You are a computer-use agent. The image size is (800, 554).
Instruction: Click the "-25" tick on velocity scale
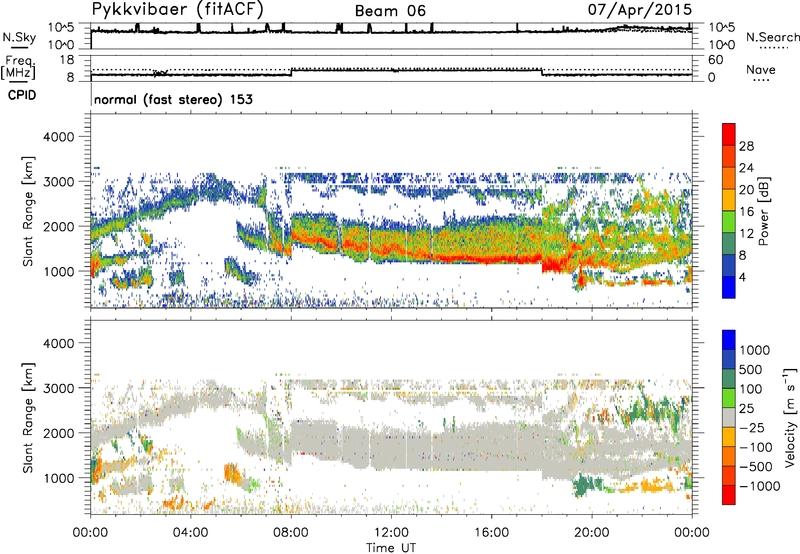point(752,427)
